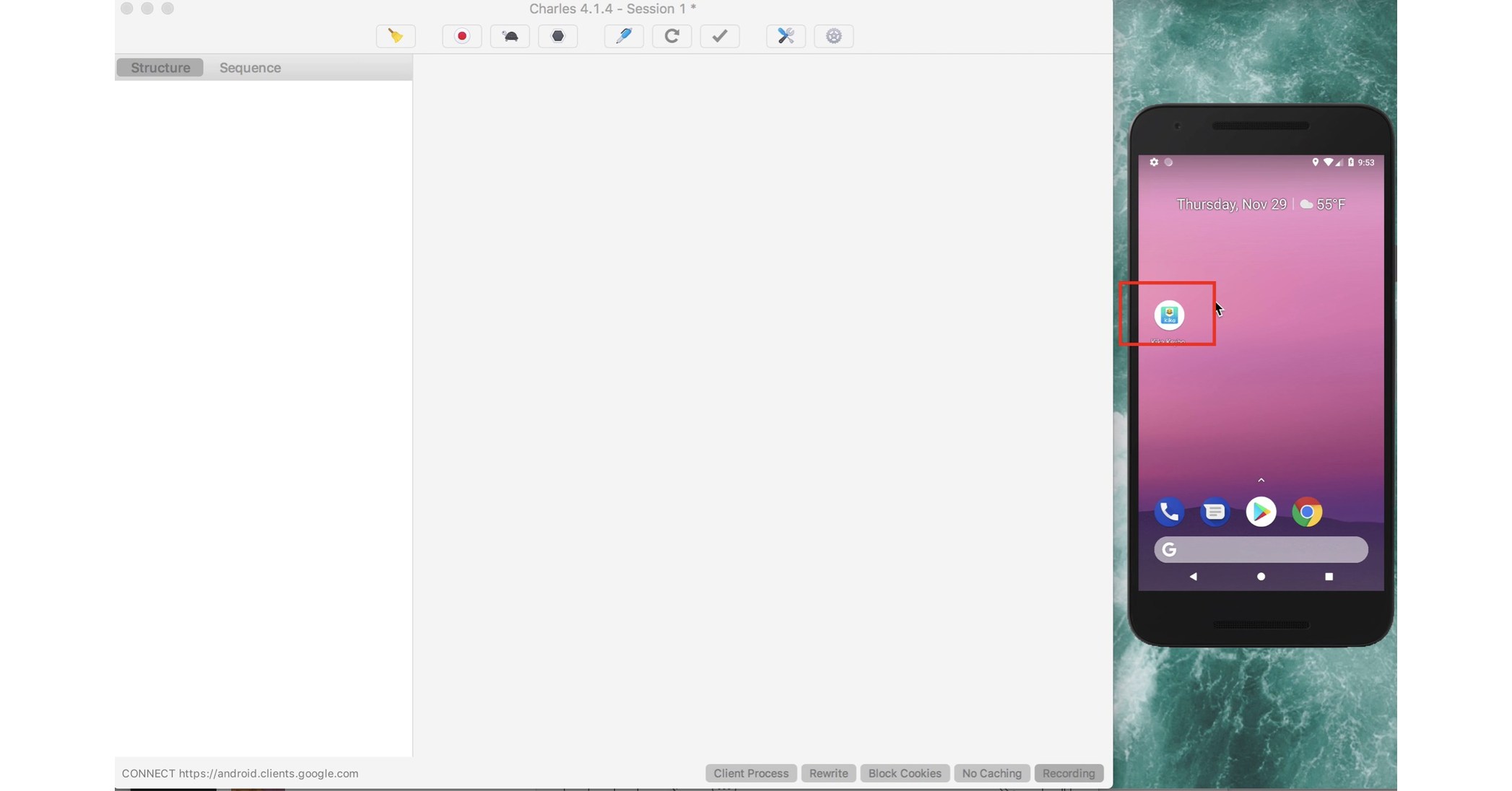The height and width of the screenshot is (791, 1512).
Task: Click the broom clear session icon
Action: [x=395, y=36]
